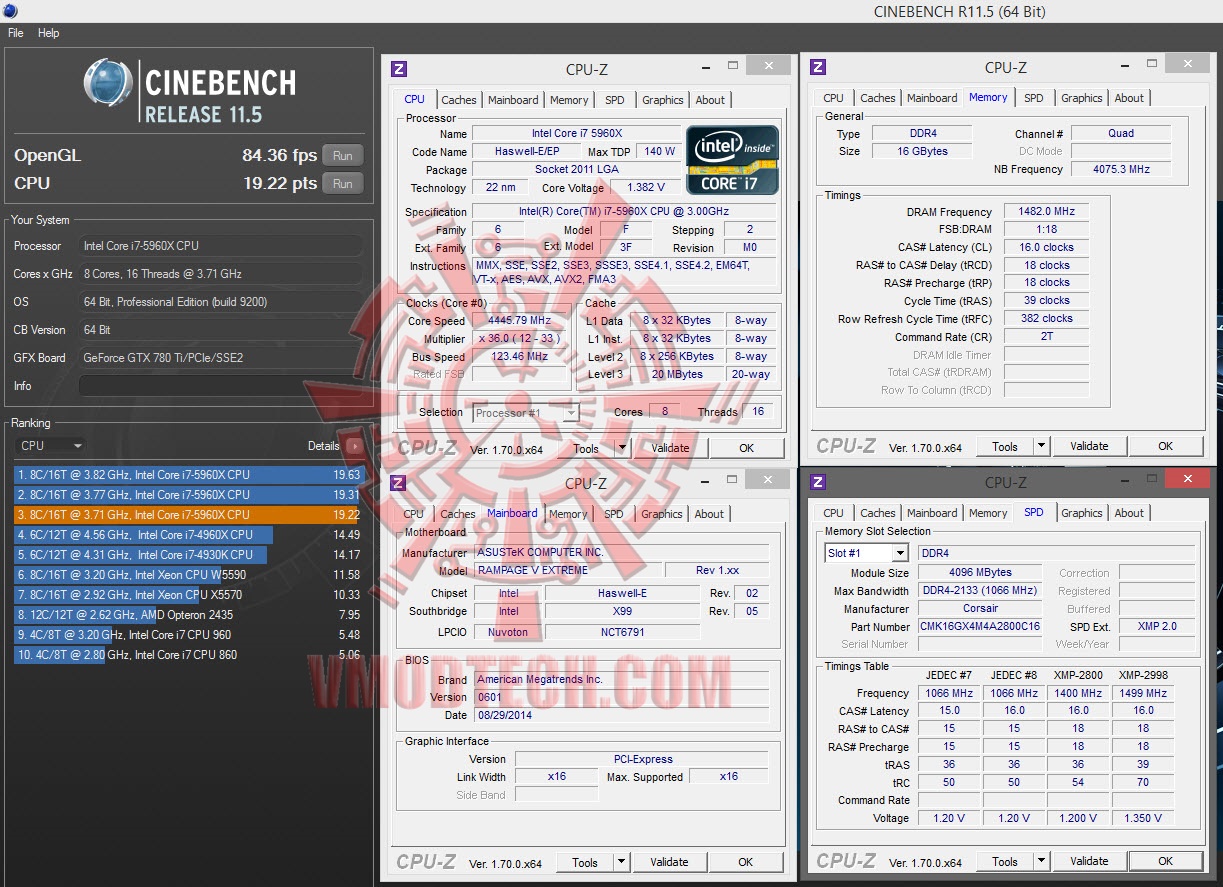Image resolution: width=1223 pixels, height=887 pixels.
Task: Select ranking entry AMD Opteron 2435
Action: (x=188, y=615)
